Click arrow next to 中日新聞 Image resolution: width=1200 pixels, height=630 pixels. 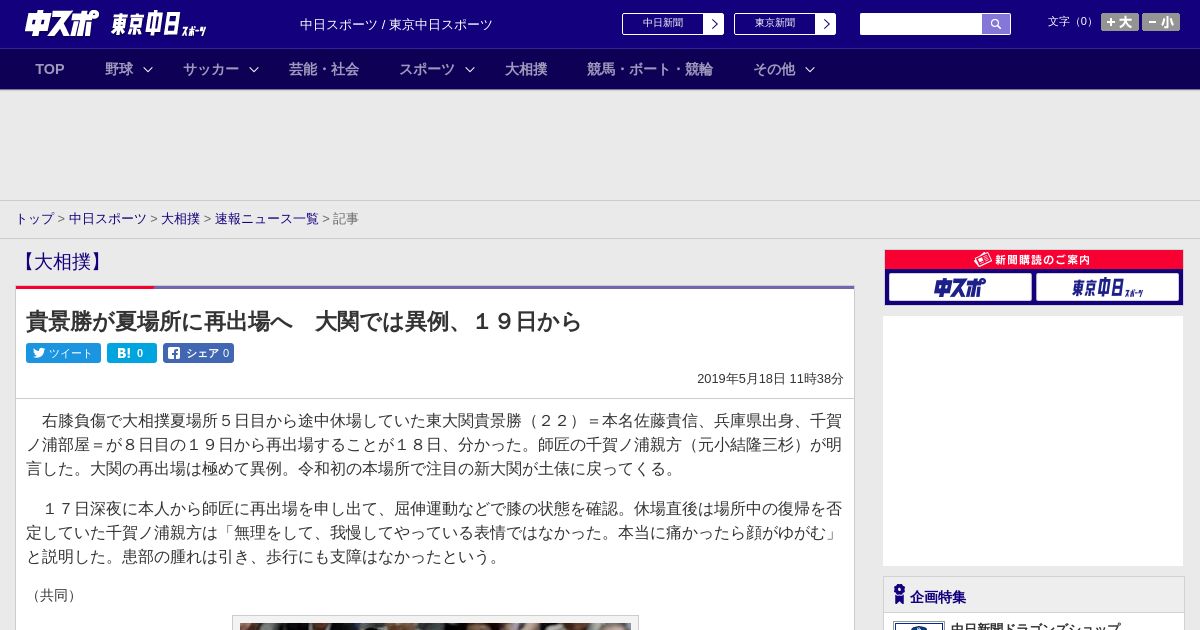(x=714, y=24)
